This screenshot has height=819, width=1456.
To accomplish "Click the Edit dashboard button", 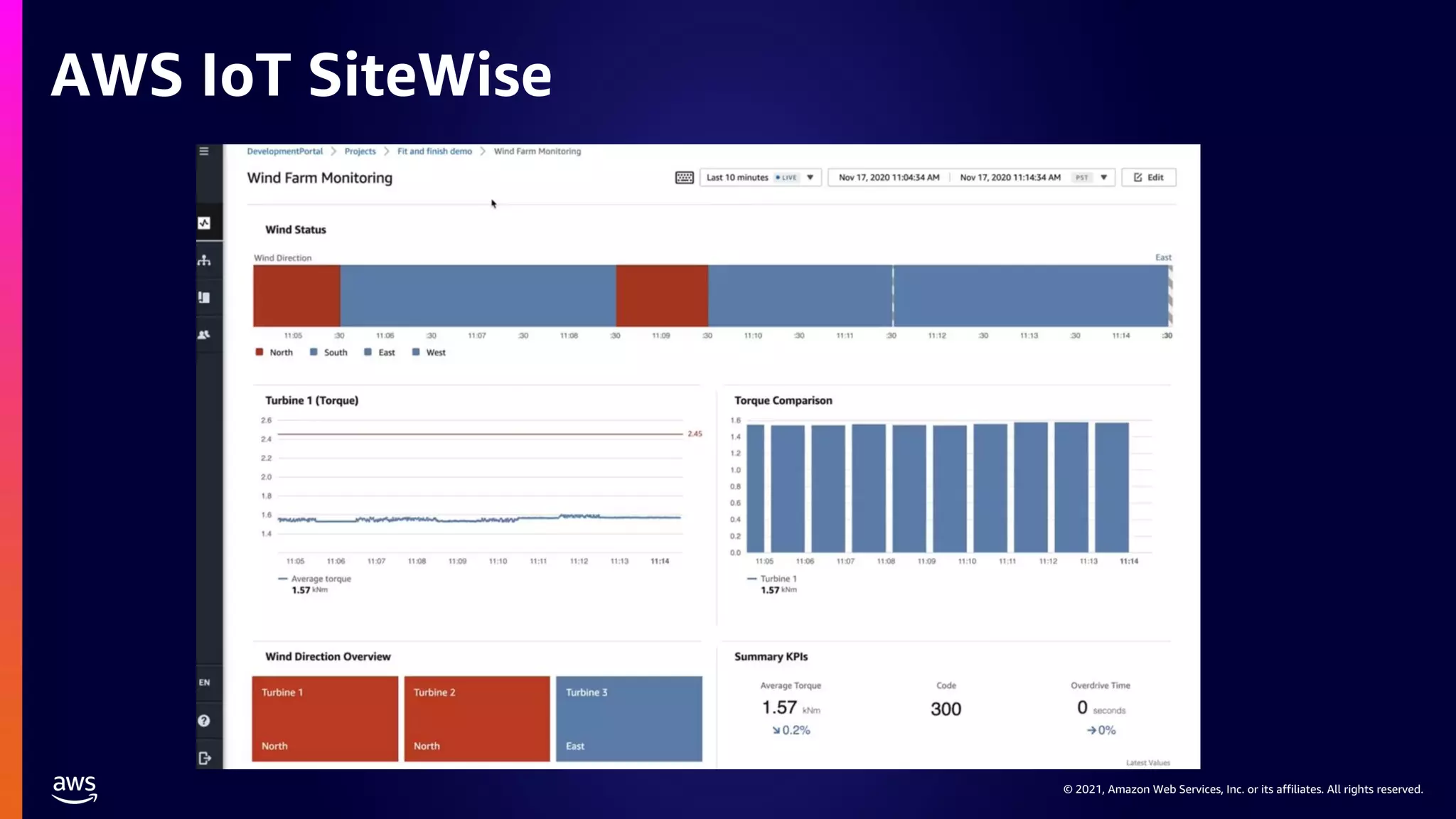I will 1148,178.
